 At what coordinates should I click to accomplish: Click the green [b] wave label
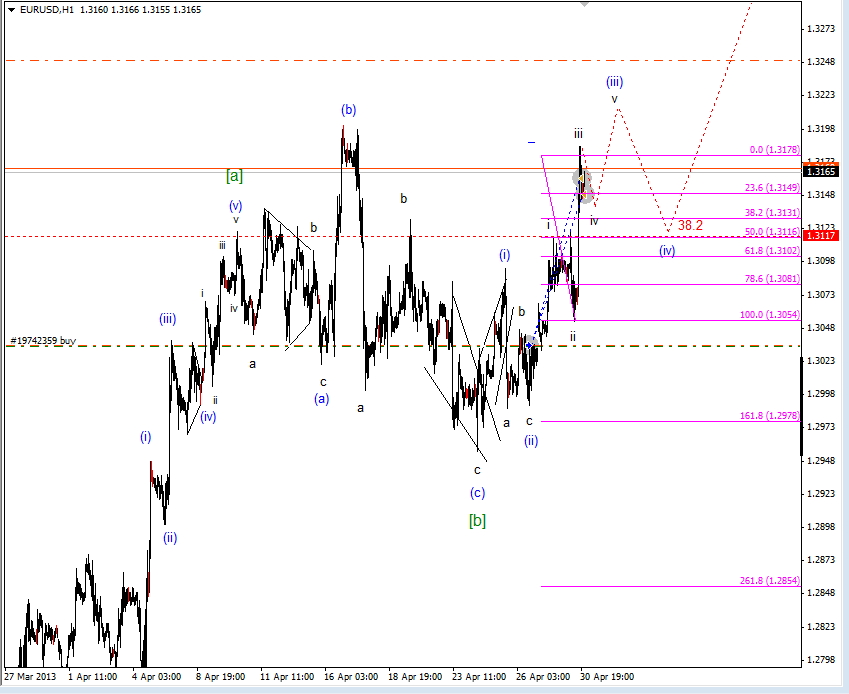pyautogui.click(x=477, y=521)
